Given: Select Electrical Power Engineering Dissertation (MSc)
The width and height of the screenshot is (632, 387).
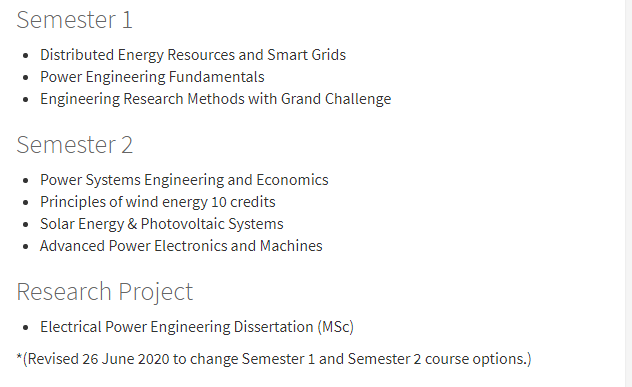Looking at the screenshot, I should [x=197, y=327].
